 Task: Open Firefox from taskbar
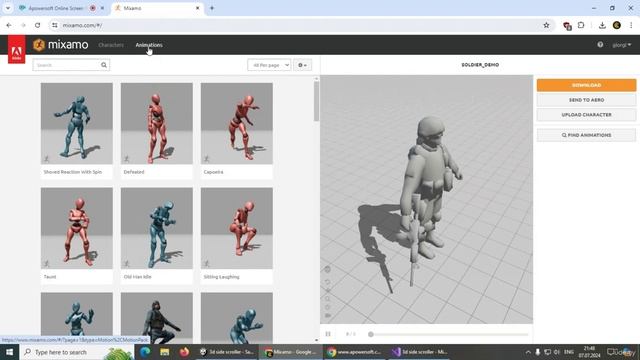(184, 352)
